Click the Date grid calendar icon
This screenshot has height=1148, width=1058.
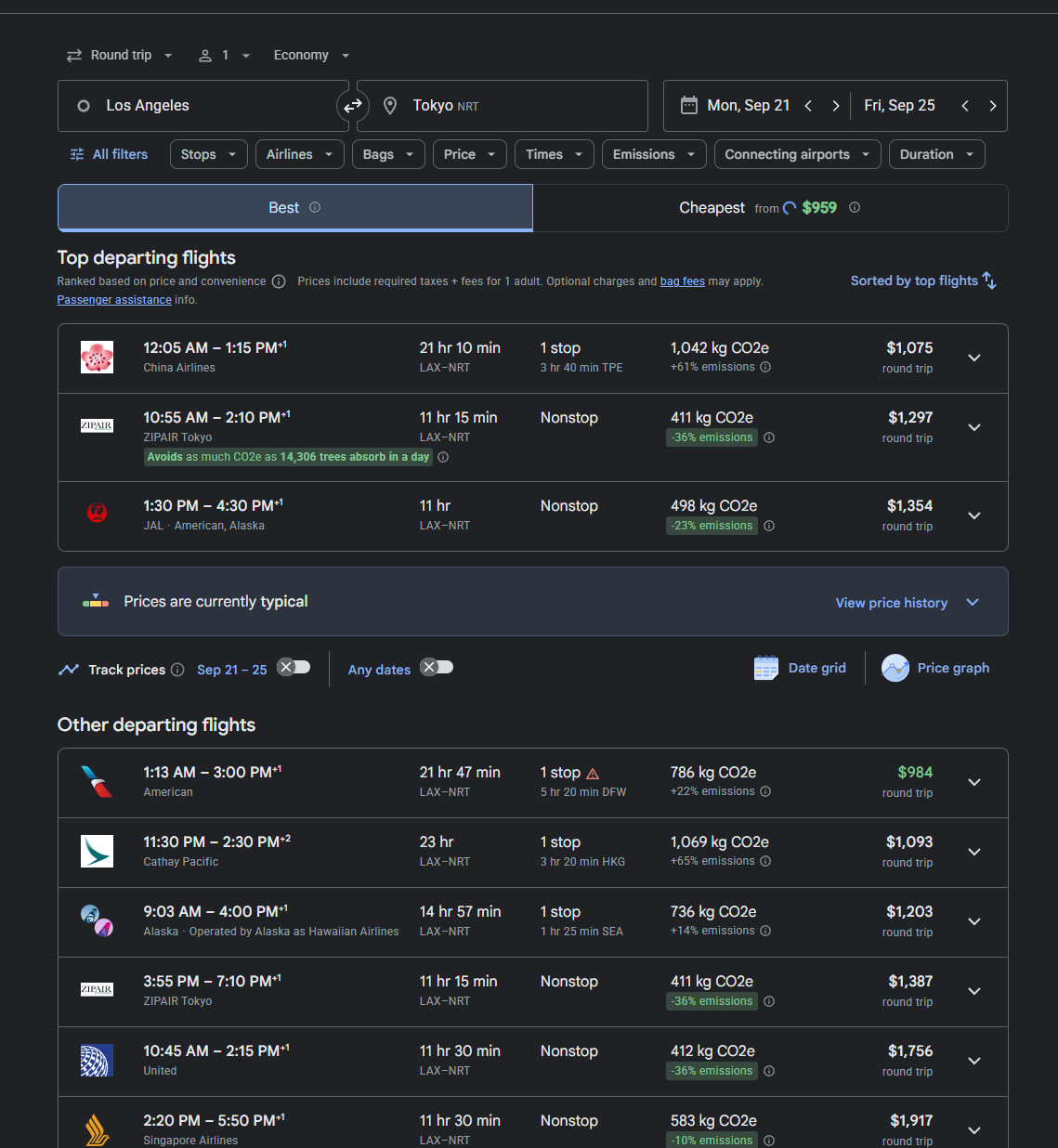[x=766, y=668]
